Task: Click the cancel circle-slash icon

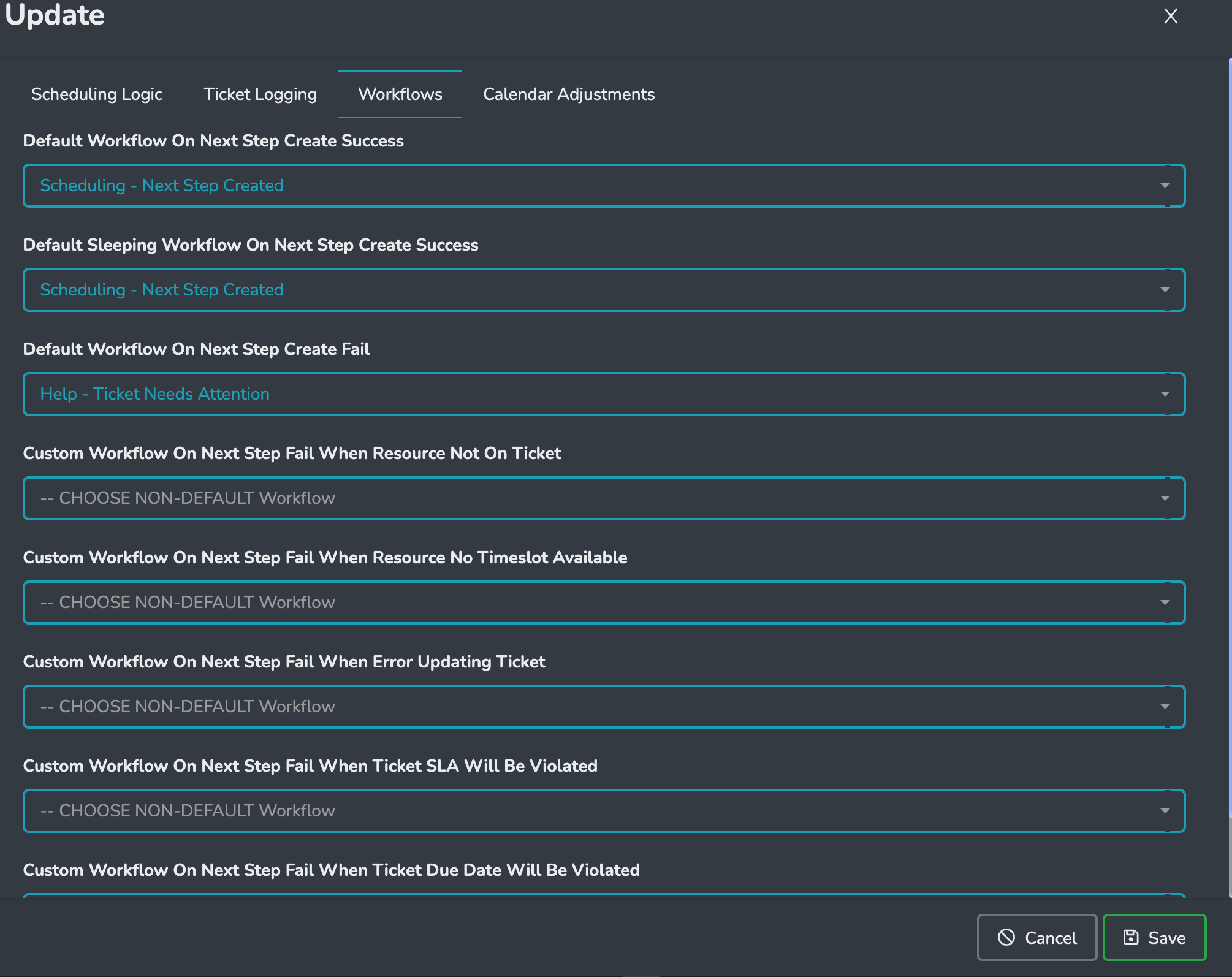Action: 1006,937
